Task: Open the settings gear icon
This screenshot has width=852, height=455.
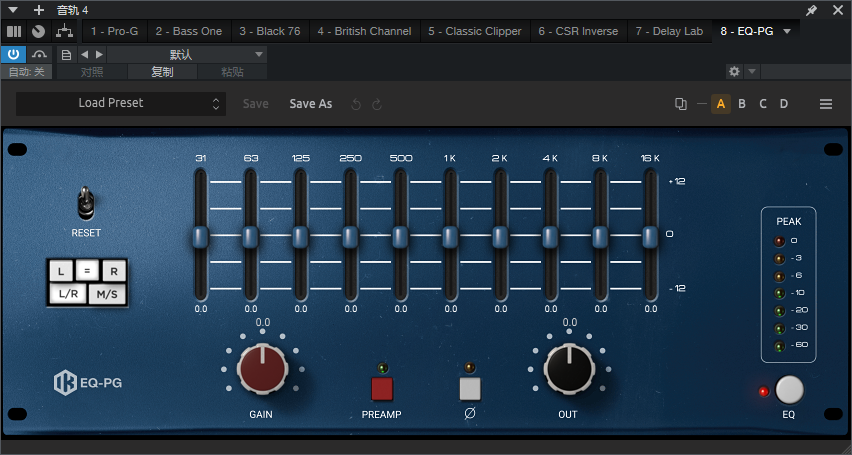Action: [734, 72]
